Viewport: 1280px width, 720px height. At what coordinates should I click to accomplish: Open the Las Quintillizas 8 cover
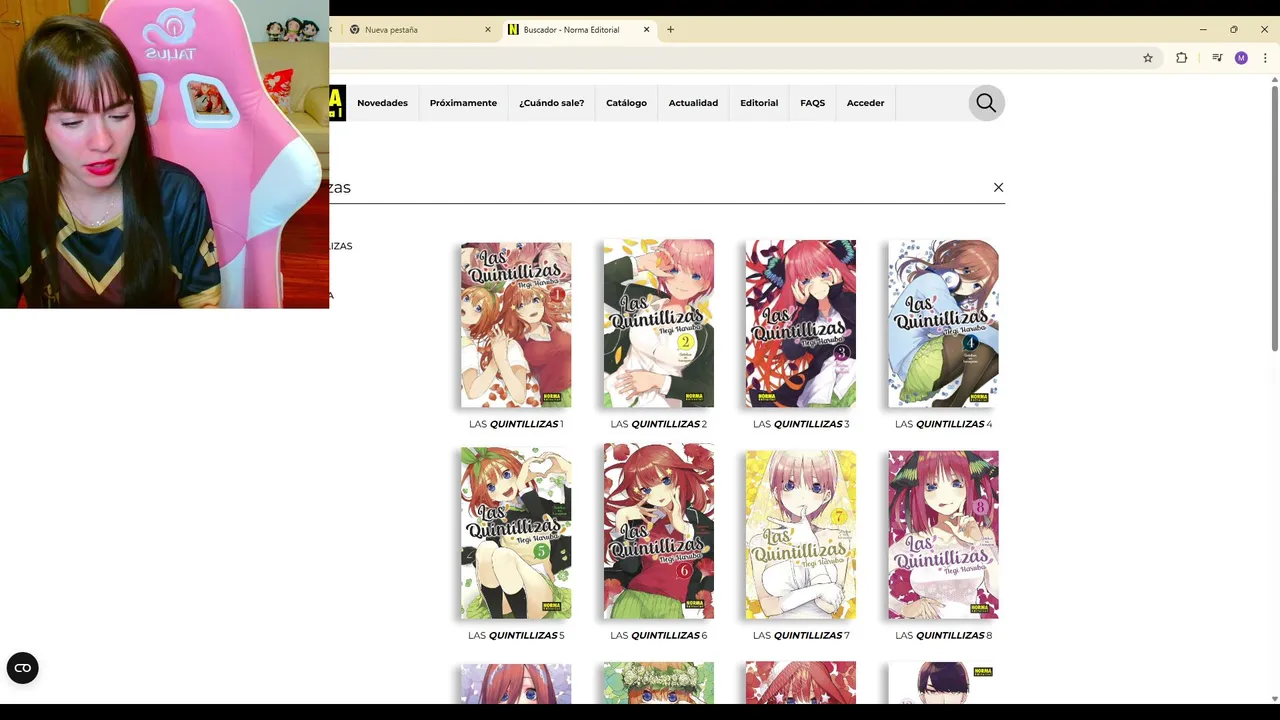pyautogui.click(x=943, y=534)
